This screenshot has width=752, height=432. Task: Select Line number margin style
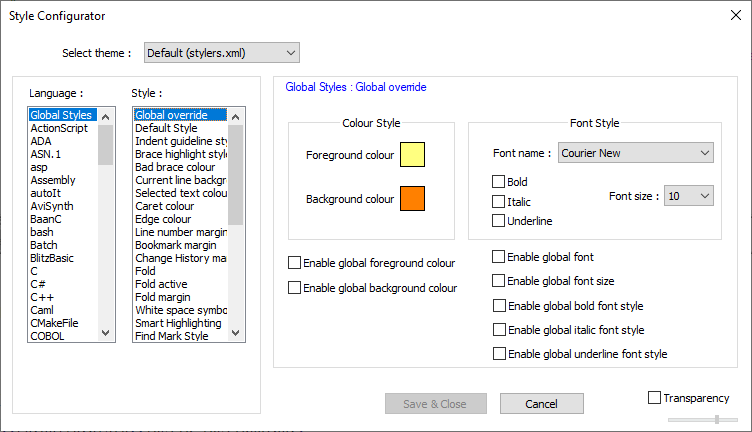coord(180,232)
